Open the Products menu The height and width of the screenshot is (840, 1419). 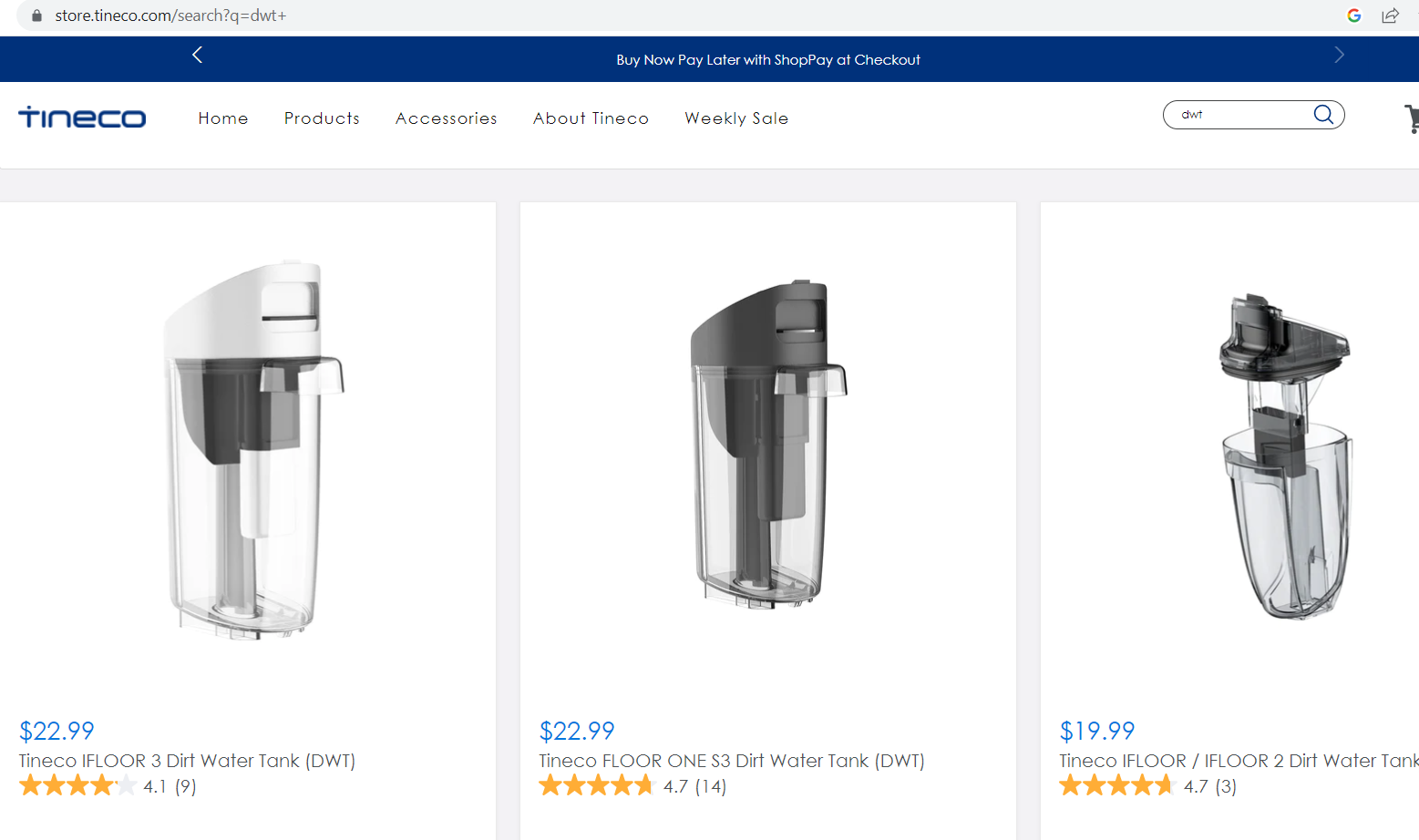coord(322,118)
